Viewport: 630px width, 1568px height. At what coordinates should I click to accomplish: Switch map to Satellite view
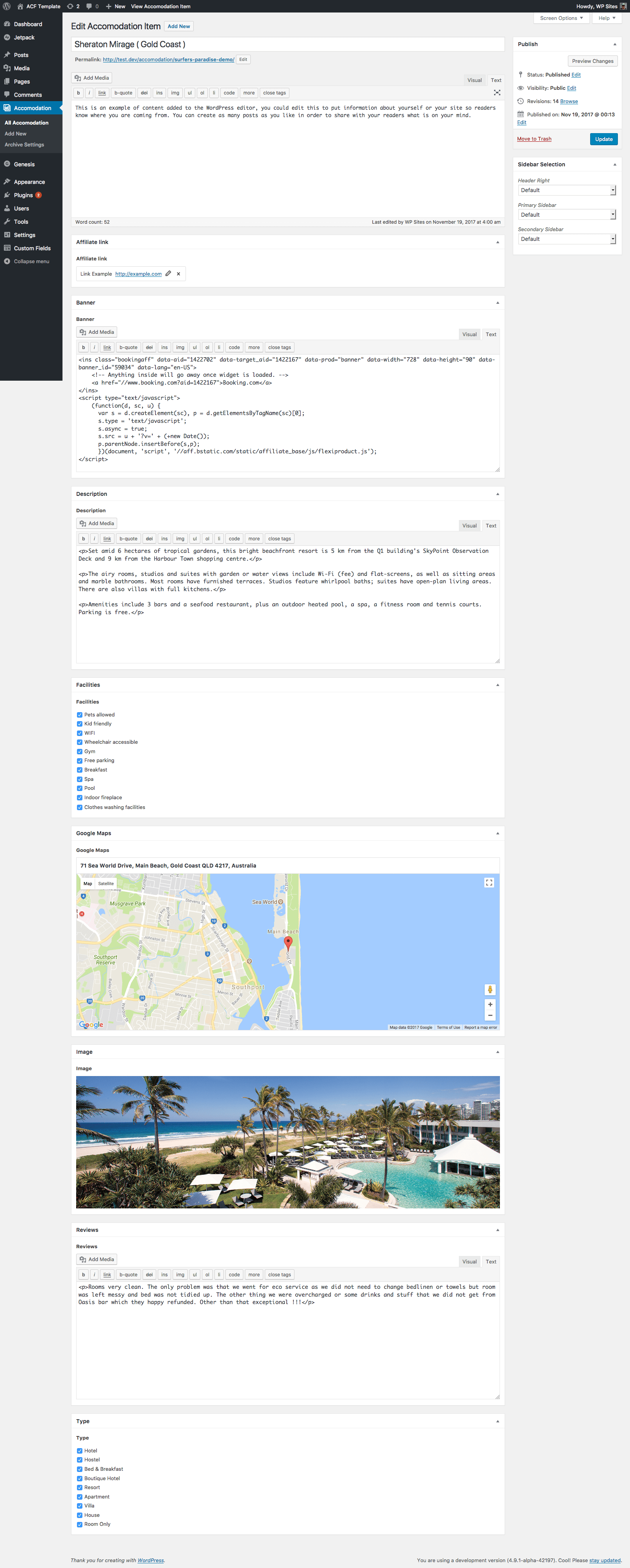pos(106,883)
